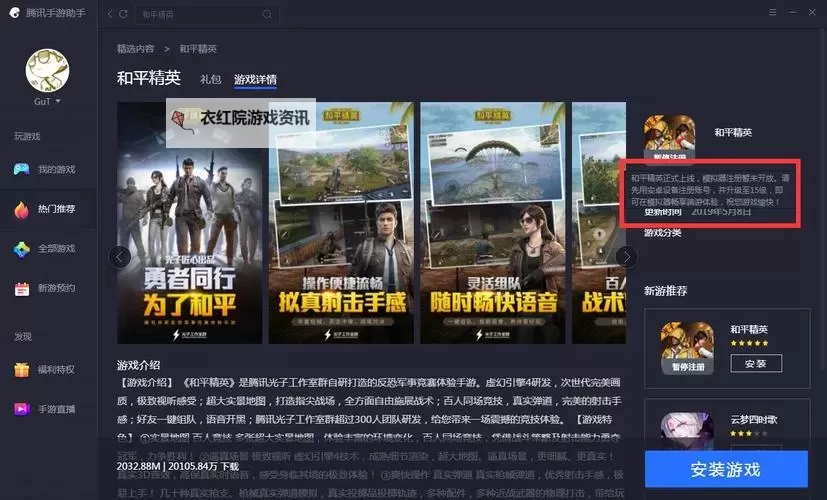Open the 勇者同行 为了和平 screenshot
This screenshot has height=500, width=827.
(189, 223)
